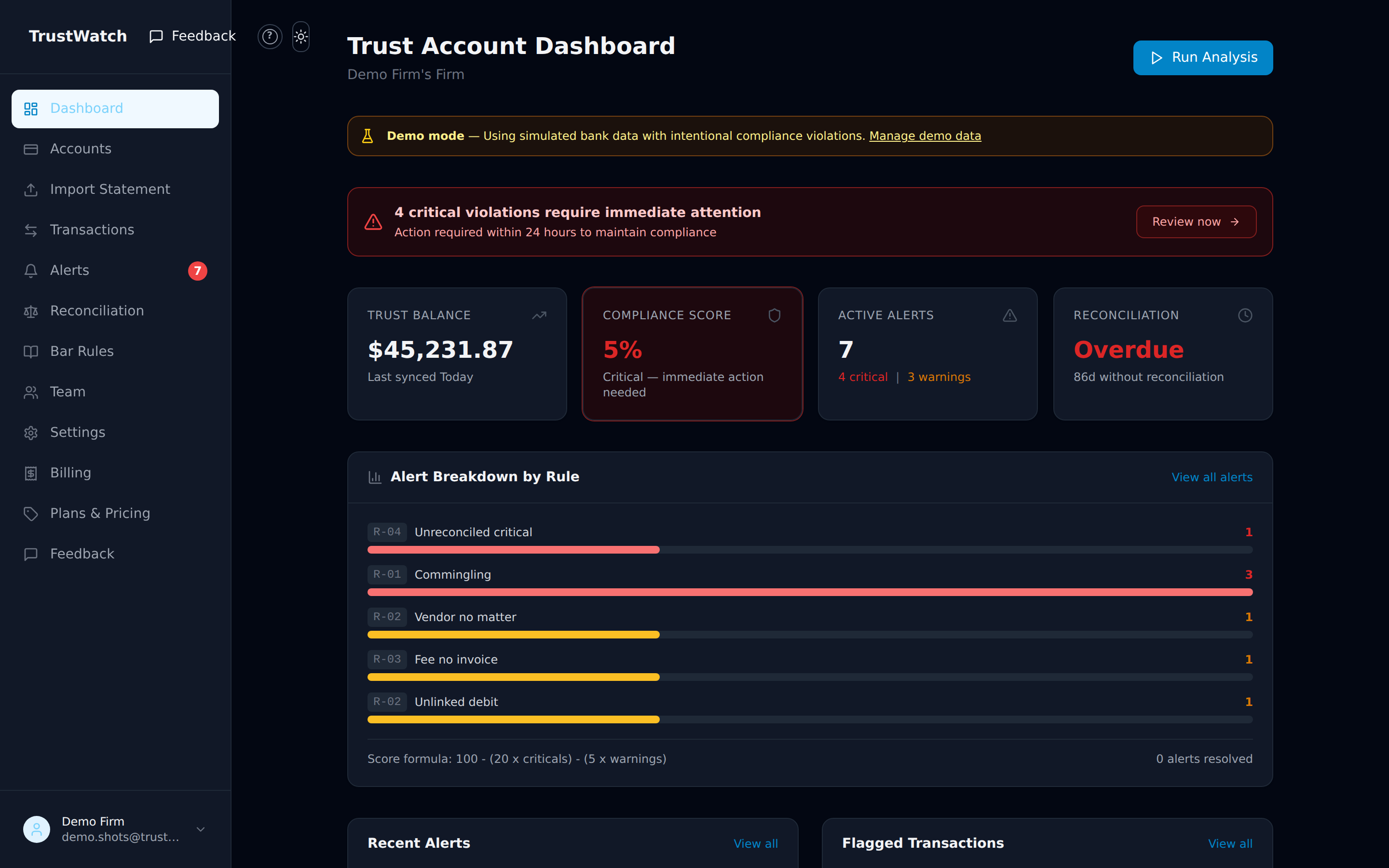Click the flask icon in demo mode banner
This screenshot has height=868, width=1389.
[368, 136]
